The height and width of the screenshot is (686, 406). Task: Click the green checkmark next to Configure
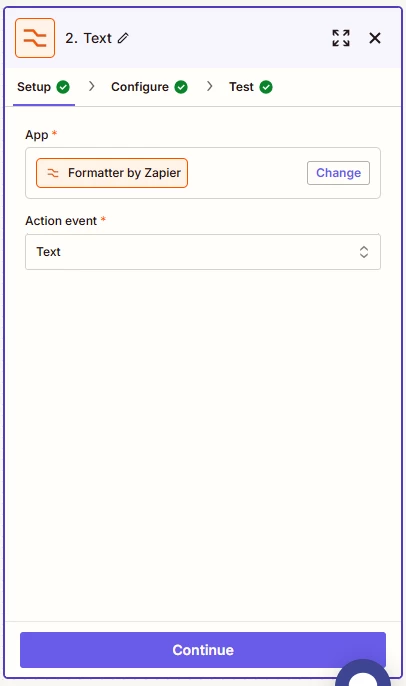click(181, 87)
